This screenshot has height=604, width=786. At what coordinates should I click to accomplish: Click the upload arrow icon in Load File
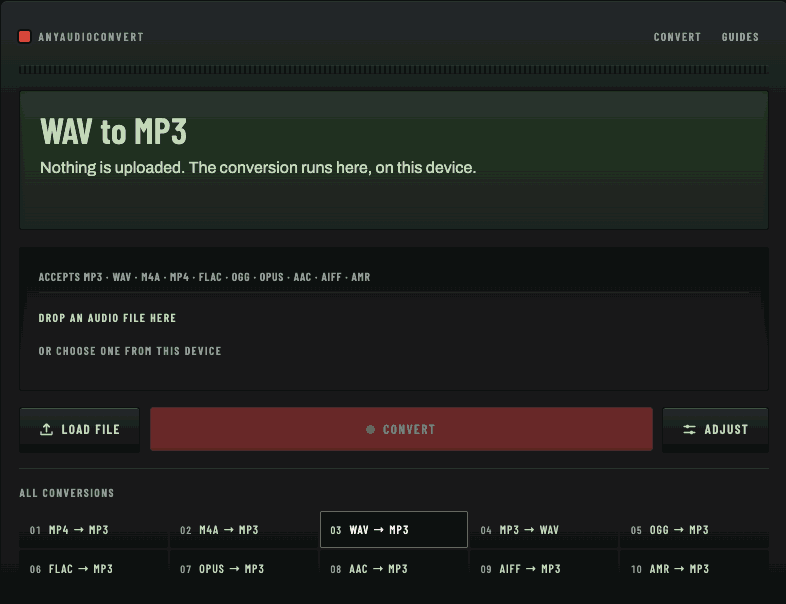(x=46, y=430)
